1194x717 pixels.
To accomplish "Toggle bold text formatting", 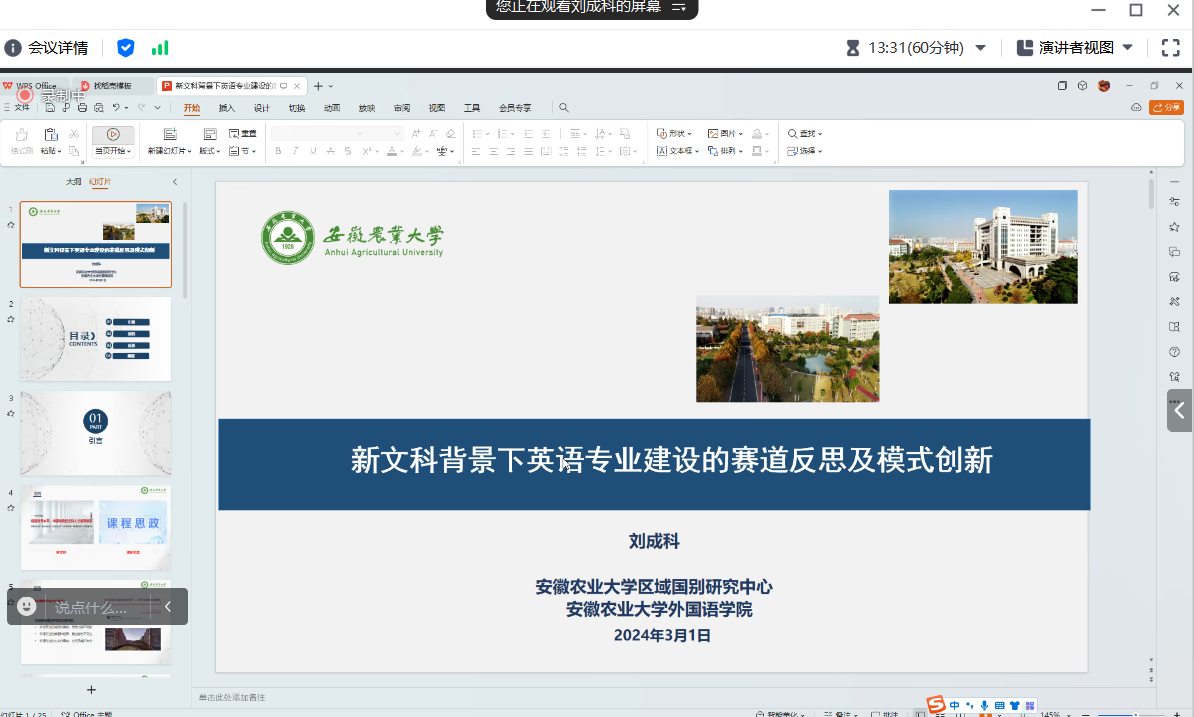I will pos(278,151).
